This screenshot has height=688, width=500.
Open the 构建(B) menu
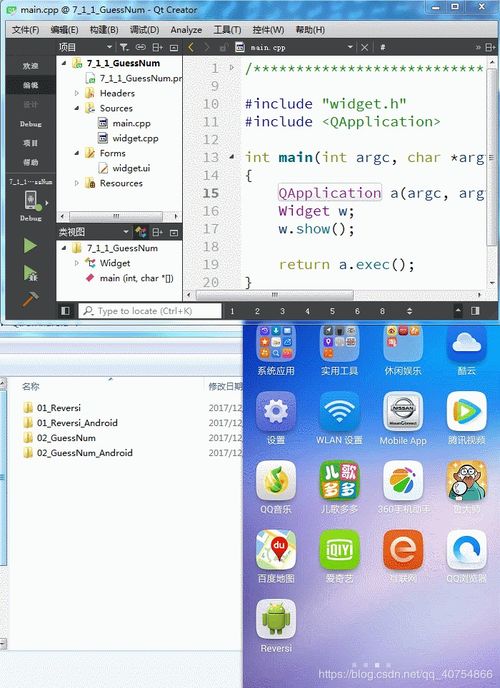(104, 30)
